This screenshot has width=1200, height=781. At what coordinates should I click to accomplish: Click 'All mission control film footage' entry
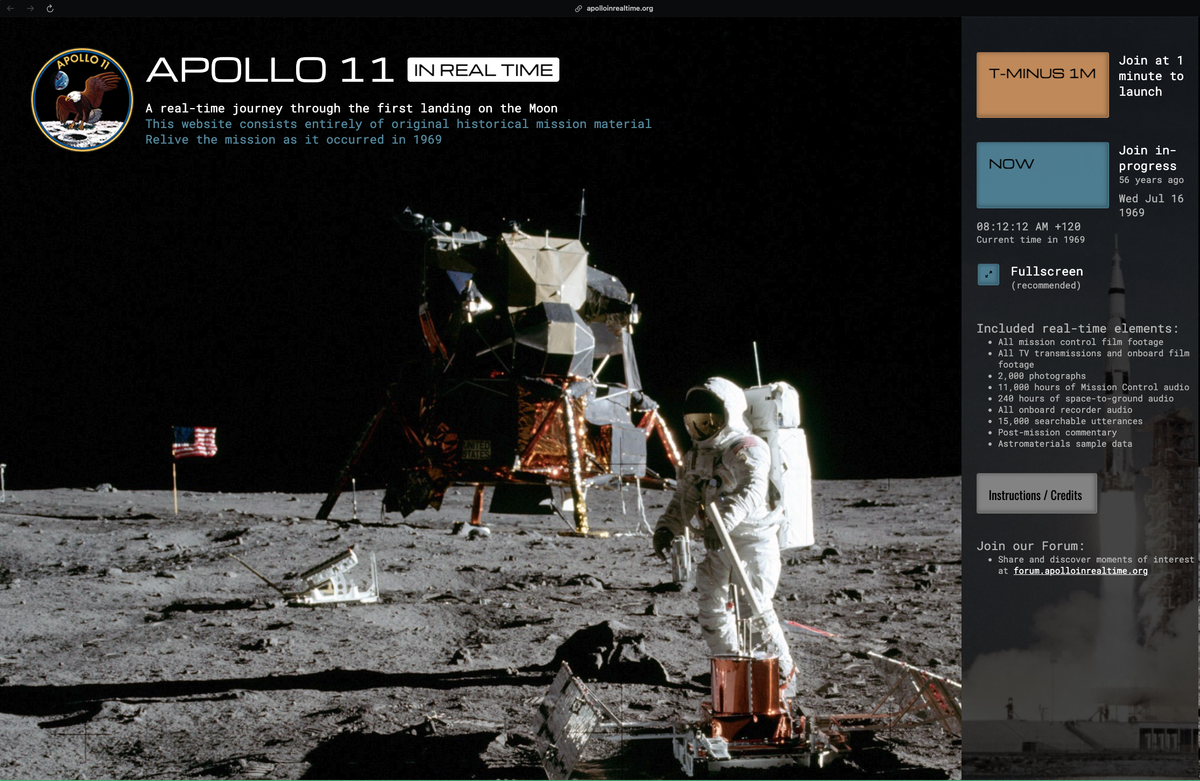tap(1081, 342)
